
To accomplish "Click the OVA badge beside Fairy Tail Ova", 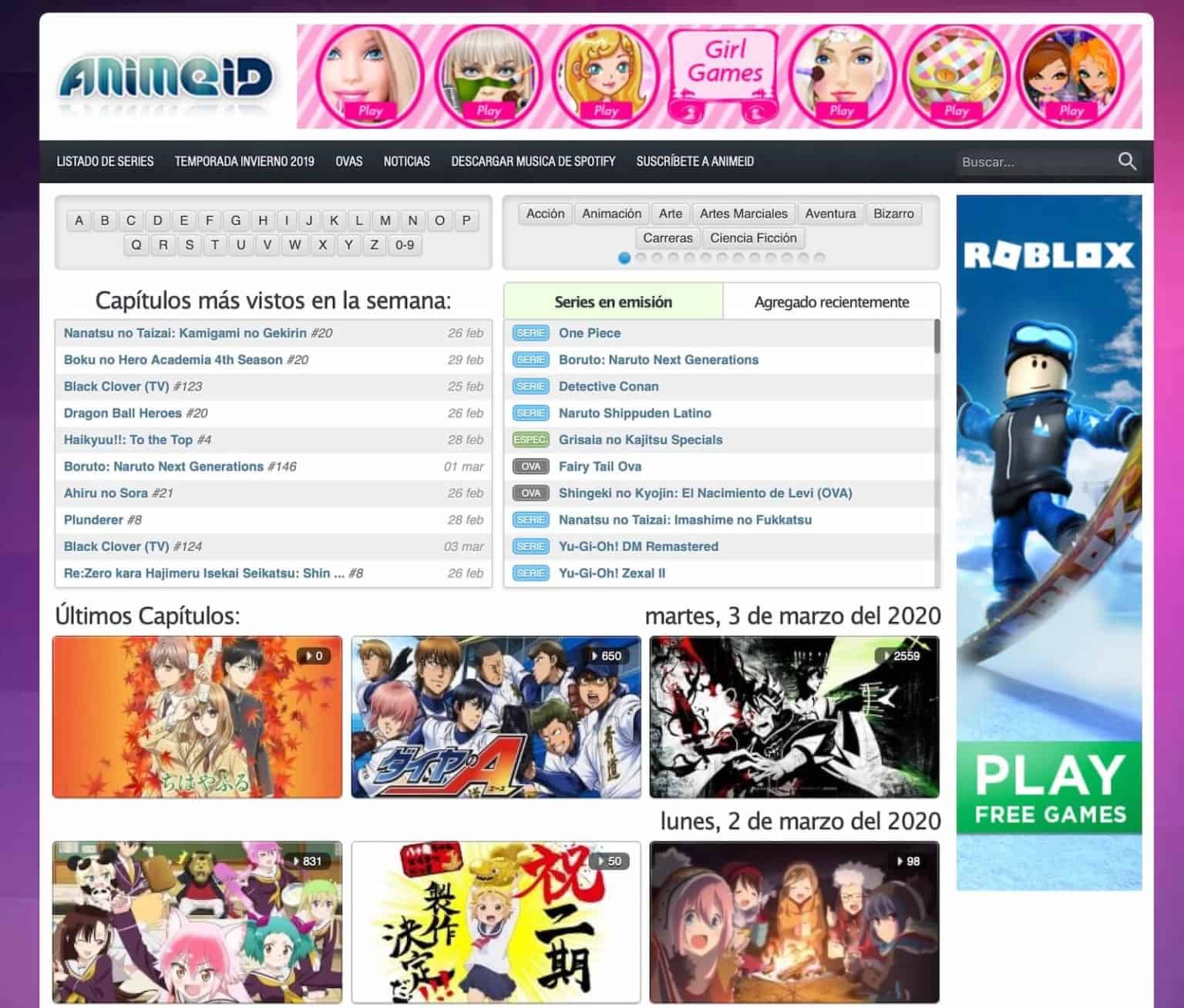I will tap(530, 466).
